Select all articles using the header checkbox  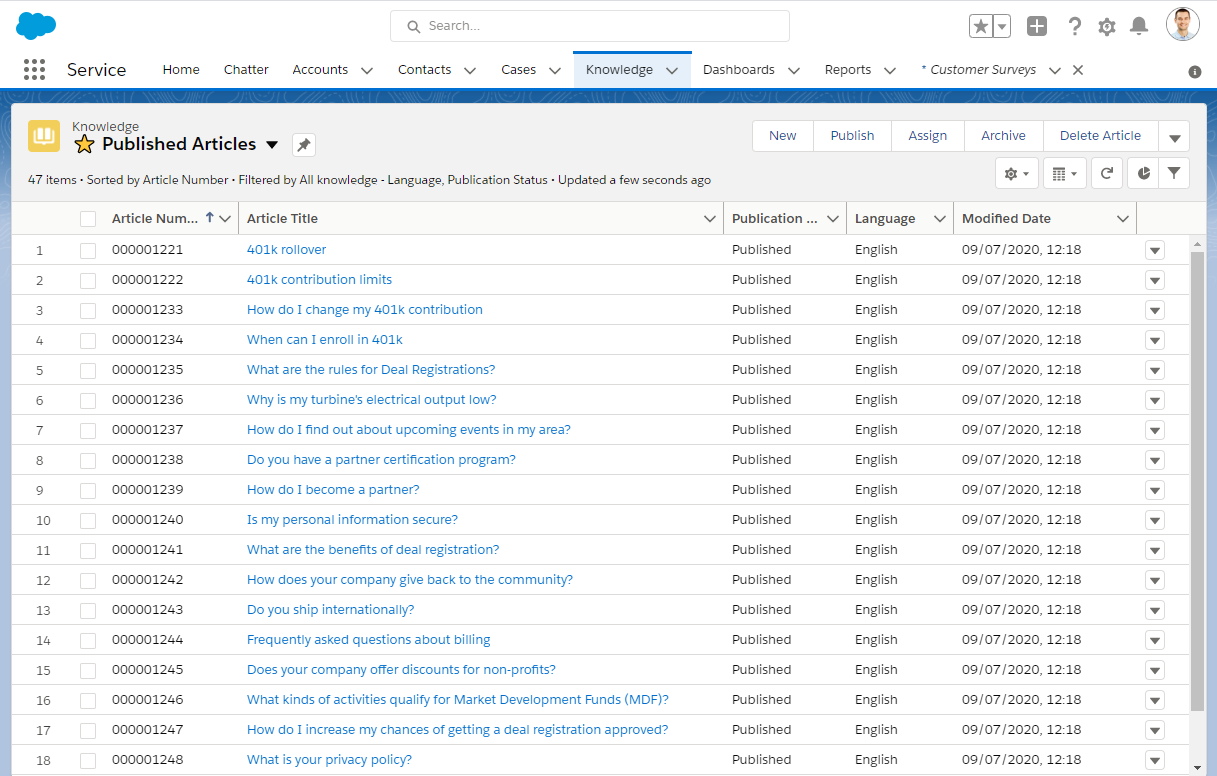pyautogui.click(x=87, y=218)
